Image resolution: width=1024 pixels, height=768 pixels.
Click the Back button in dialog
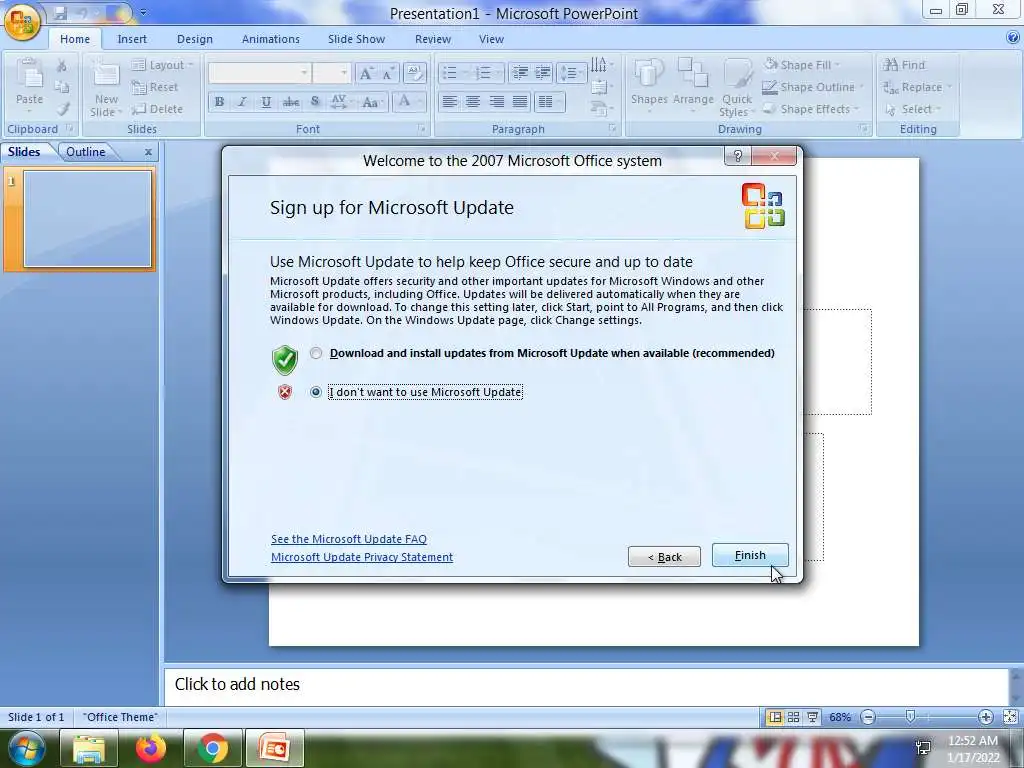pyautogui.click(x=664, y=556)
